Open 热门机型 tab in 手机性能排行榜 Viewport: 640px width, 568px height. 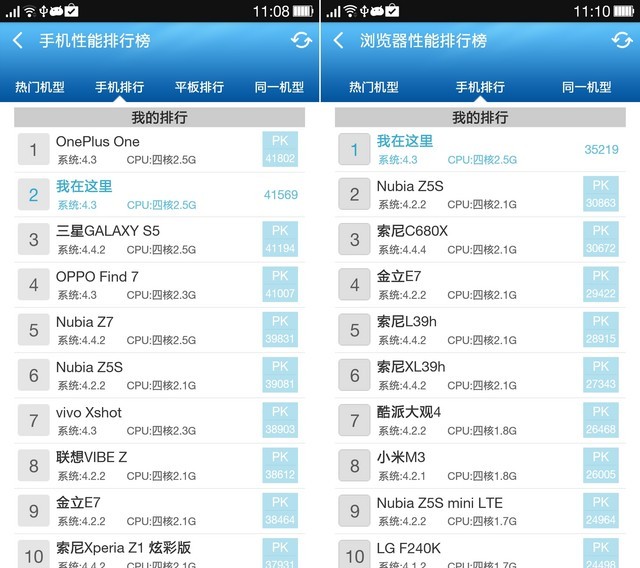[40, 87]
